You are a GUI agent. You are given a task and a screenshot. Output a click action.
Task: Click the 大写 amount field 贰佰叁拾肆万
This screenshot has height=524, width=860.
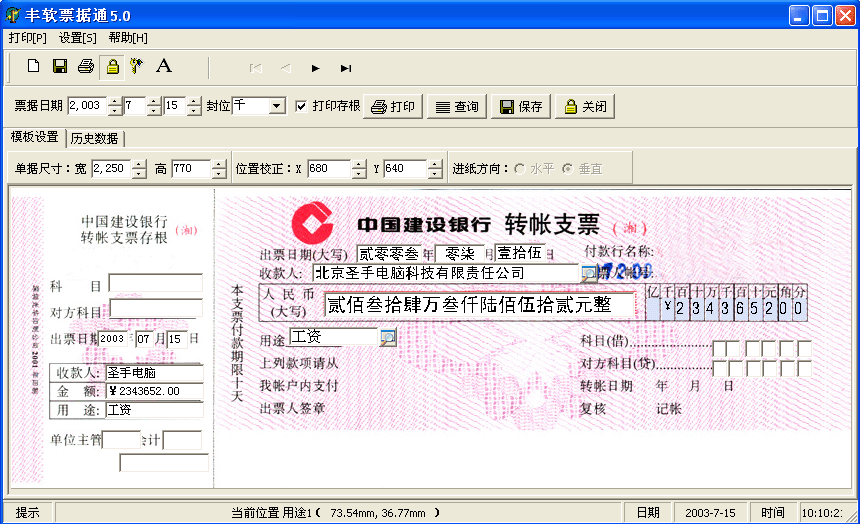tap(480, 305)
